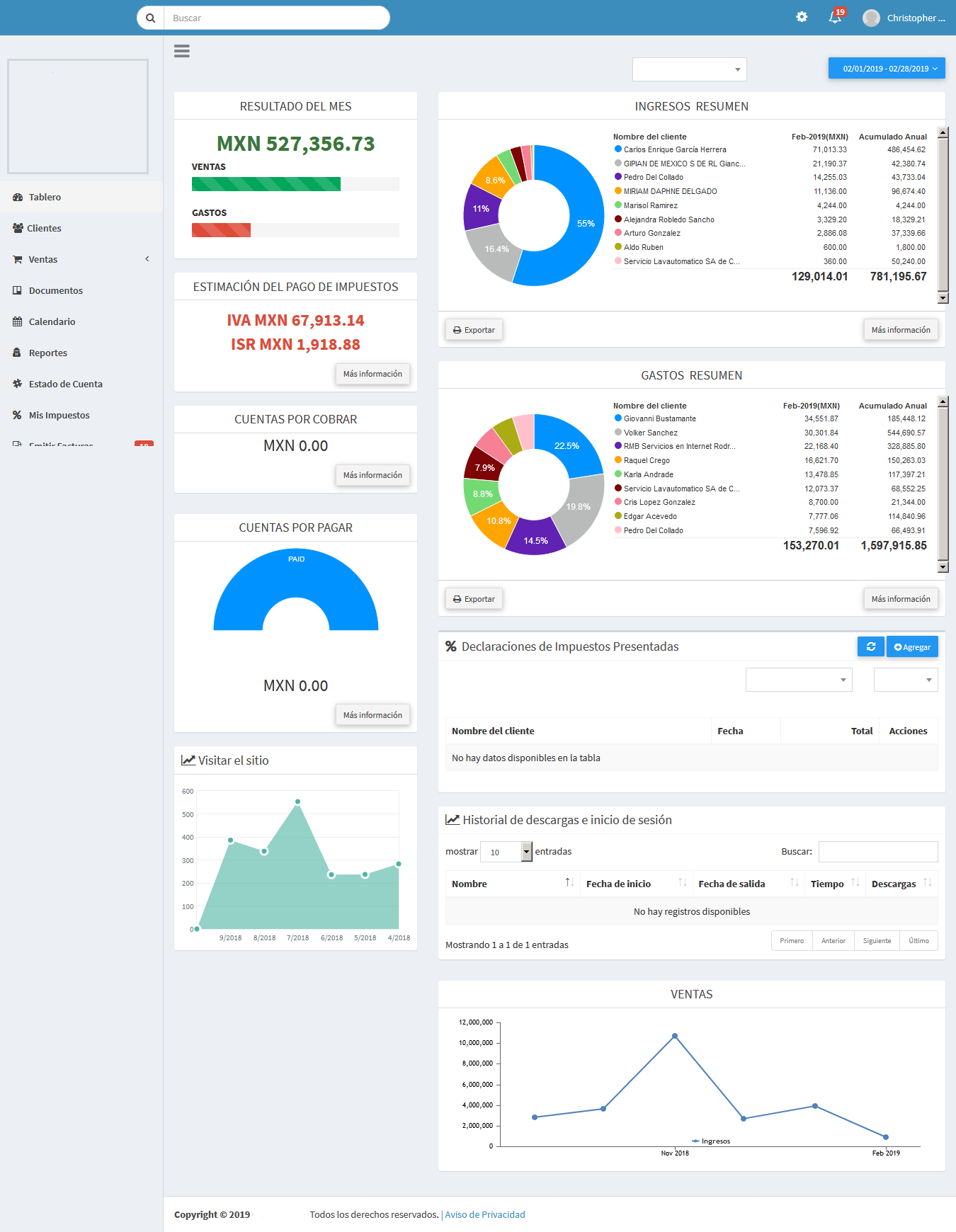The image size is (956, 1232).
Task: Click the Mis Impuestos percent icon
Action: [x=18, y=415]
